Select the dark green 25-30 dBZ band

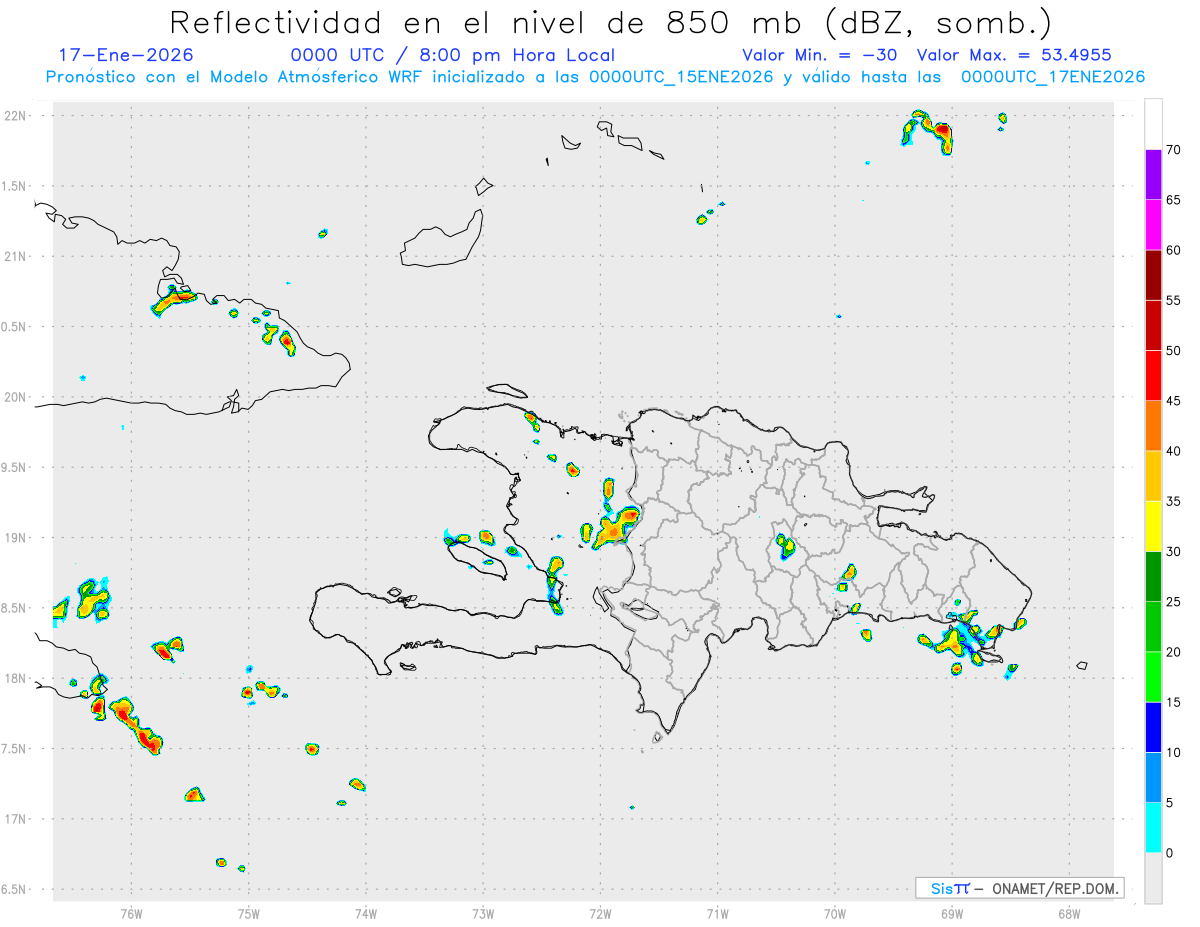click(x=1153, y=577)
